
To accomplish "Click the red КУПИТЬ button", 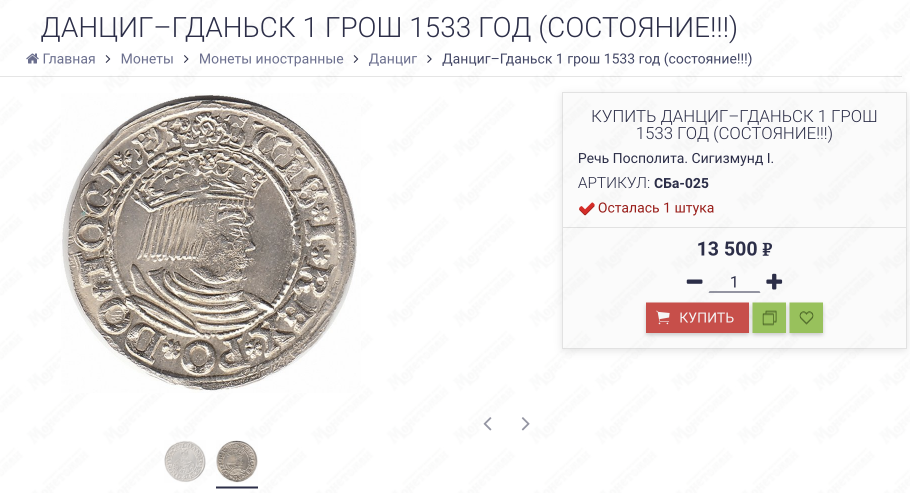I will pos(697,318).
